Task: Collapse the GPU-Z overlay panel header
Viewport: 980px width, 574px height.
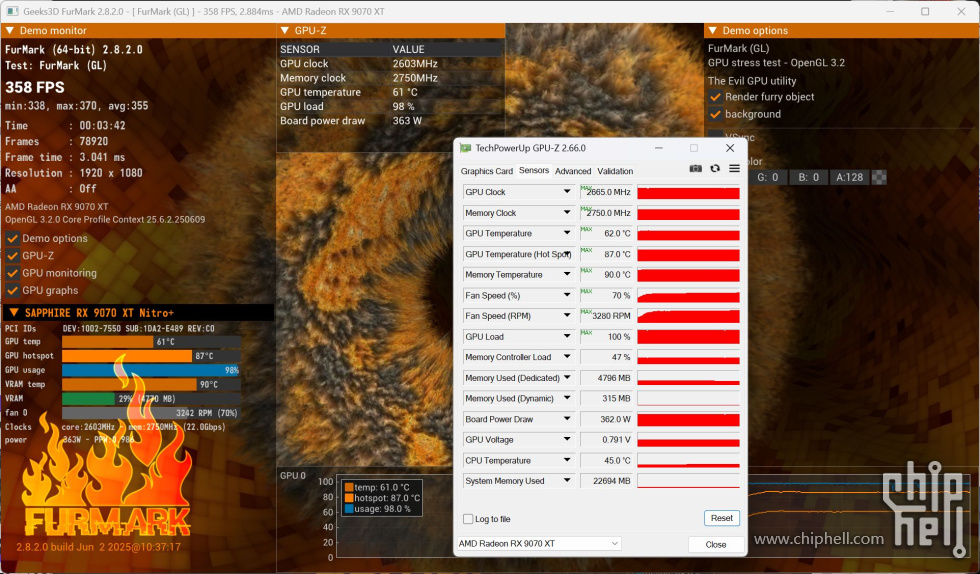Action: tap(285, 31)
